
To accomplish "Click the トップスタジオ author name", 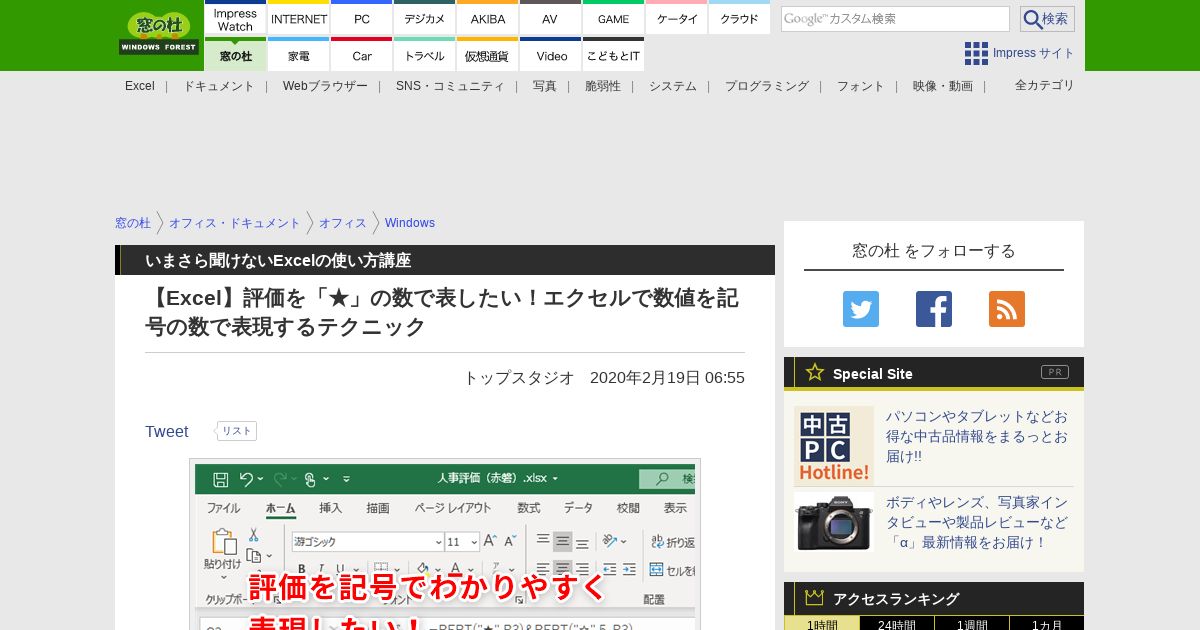I will 519,378.
